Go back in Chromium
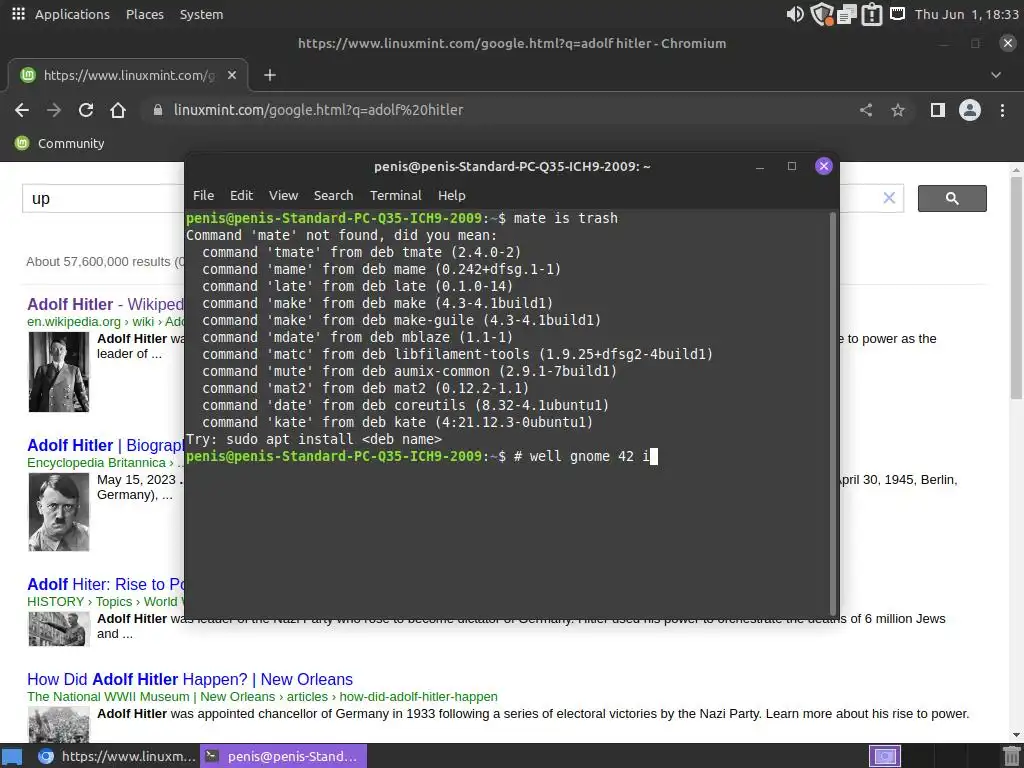Viewport: 1024px width, 768px height. tap(22, 110)
